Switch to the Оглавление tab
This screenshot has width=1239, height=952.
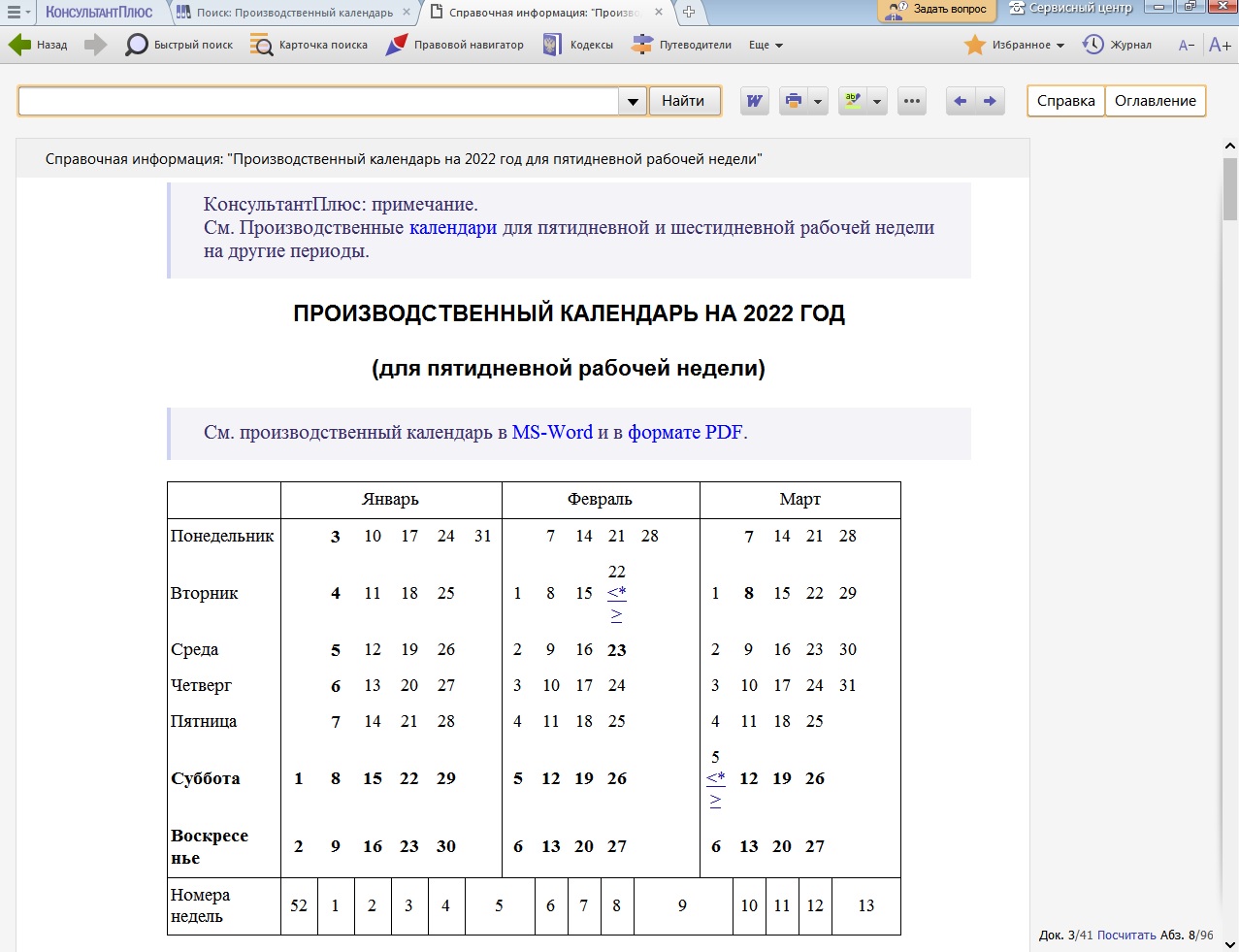pyautogui.click(x=1155, y=101)
